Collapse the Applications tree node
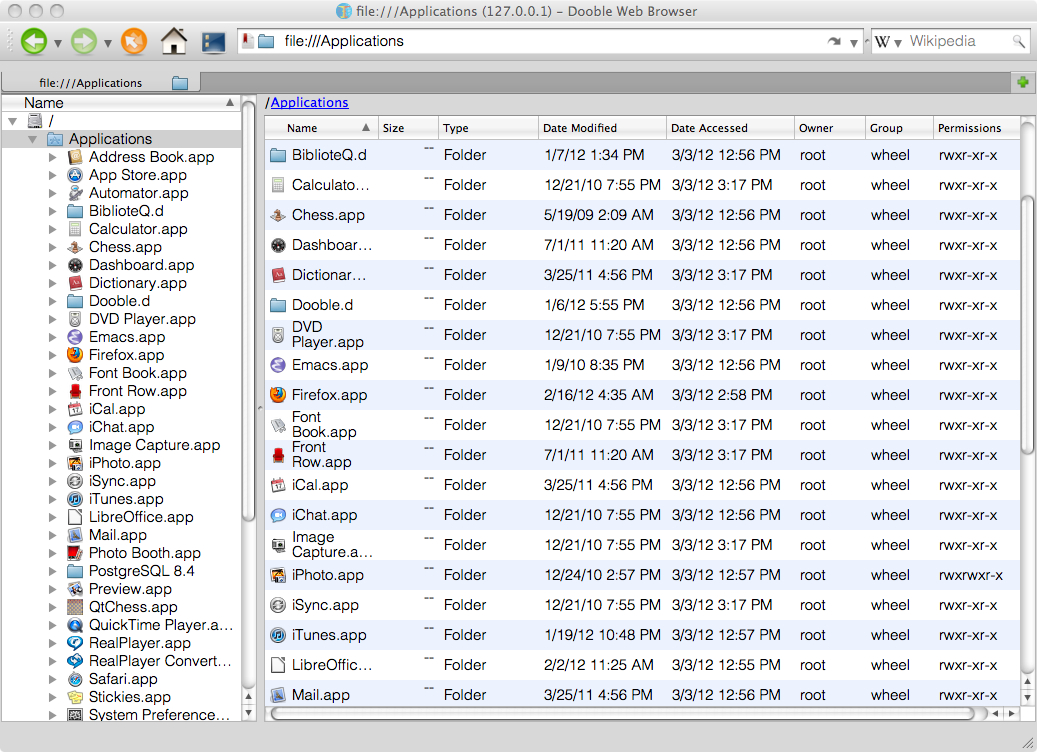 point(32,139)
